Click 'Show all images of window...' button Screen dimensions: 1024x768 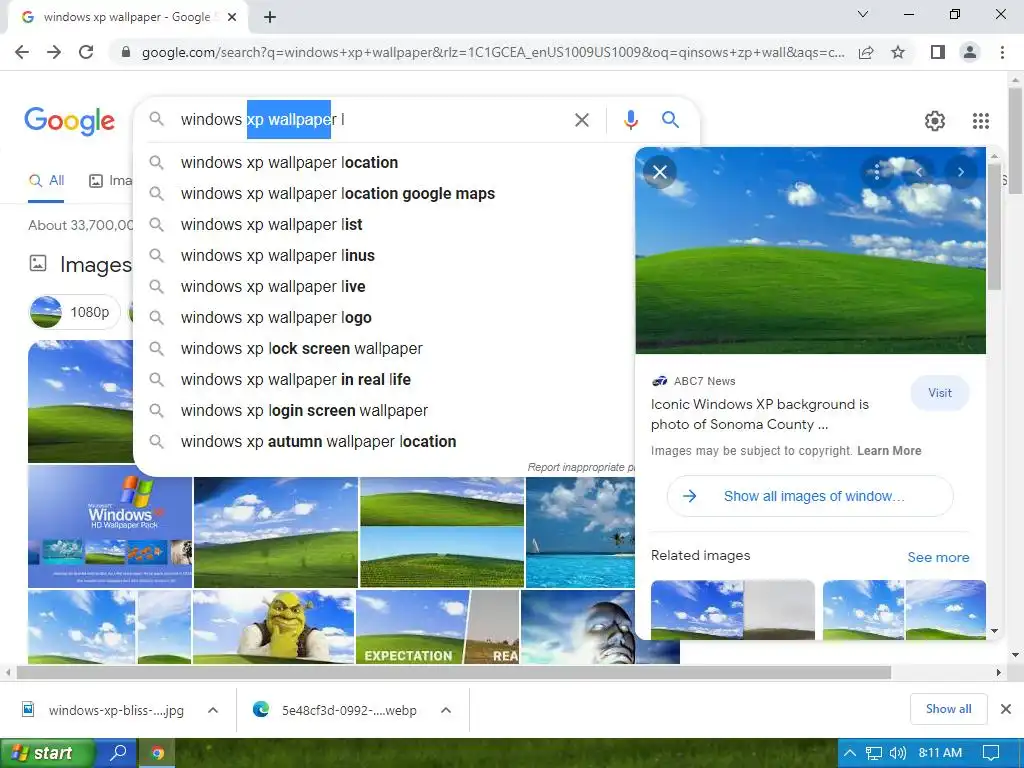click(810, 496)
